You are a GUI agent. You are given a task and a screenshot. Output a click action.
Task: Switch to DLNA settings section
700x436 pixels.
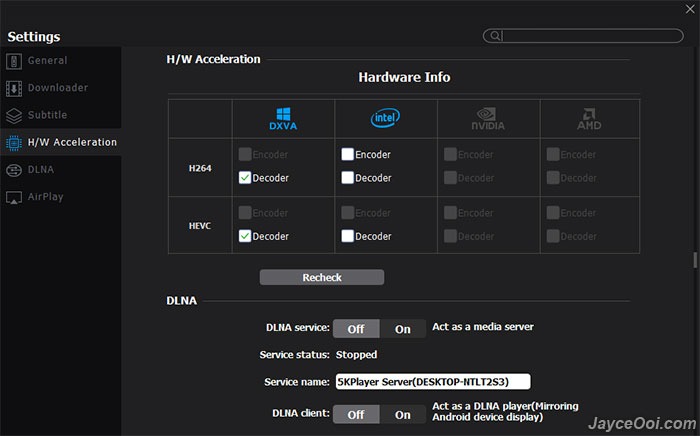[61, 170]
